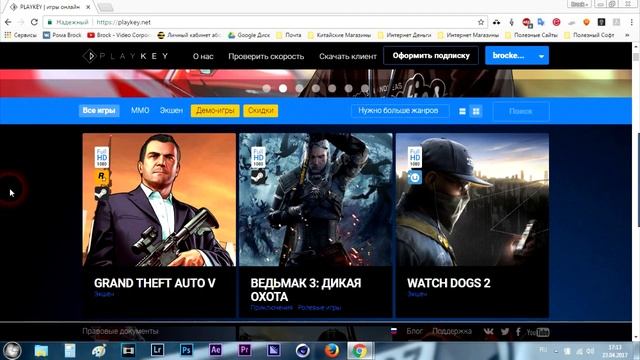
Task: Select the first banner carousel dot
Action: [267, 88]
